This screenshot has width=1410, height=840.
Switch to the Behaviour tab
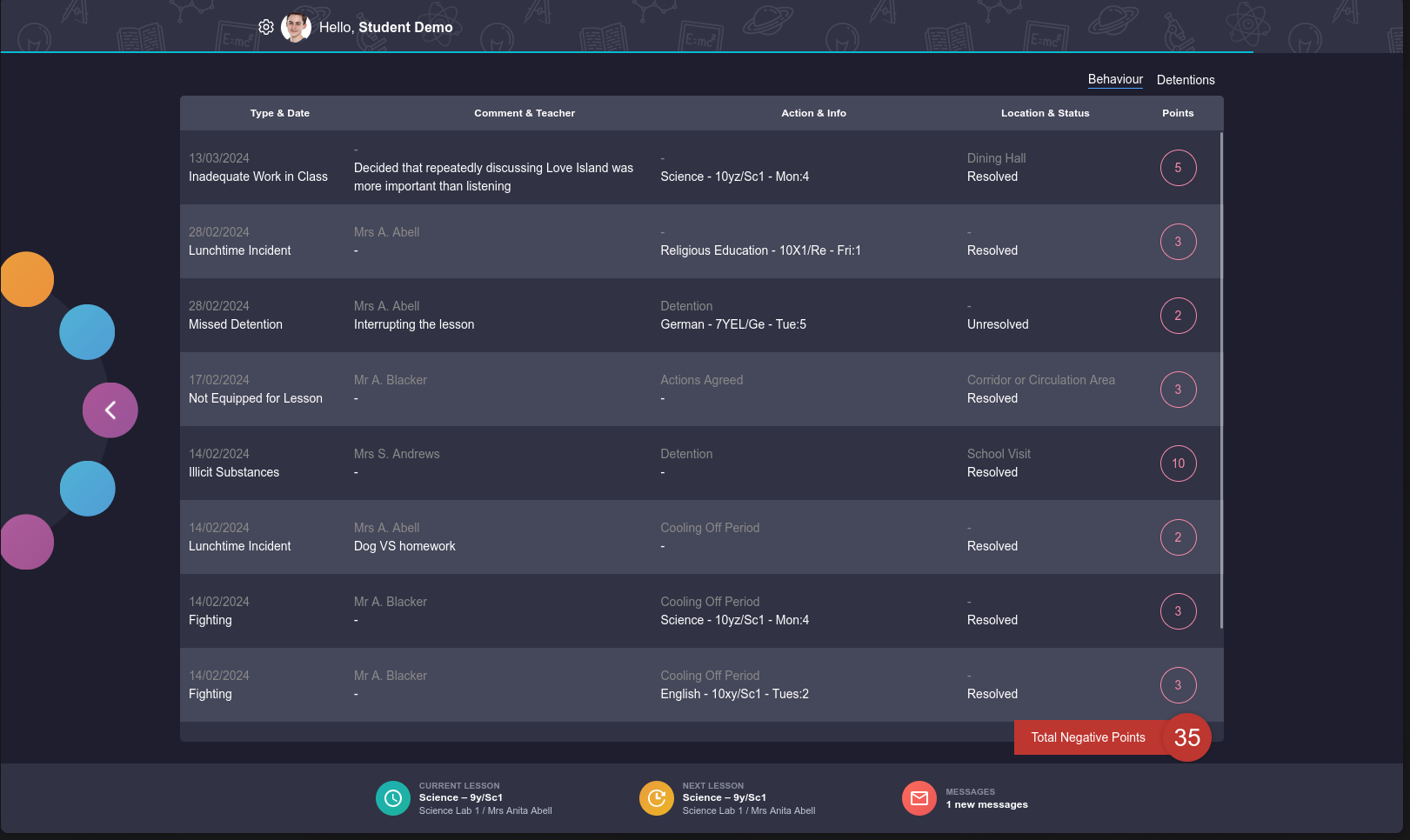pyautogui.click(x=1115, y=79)
